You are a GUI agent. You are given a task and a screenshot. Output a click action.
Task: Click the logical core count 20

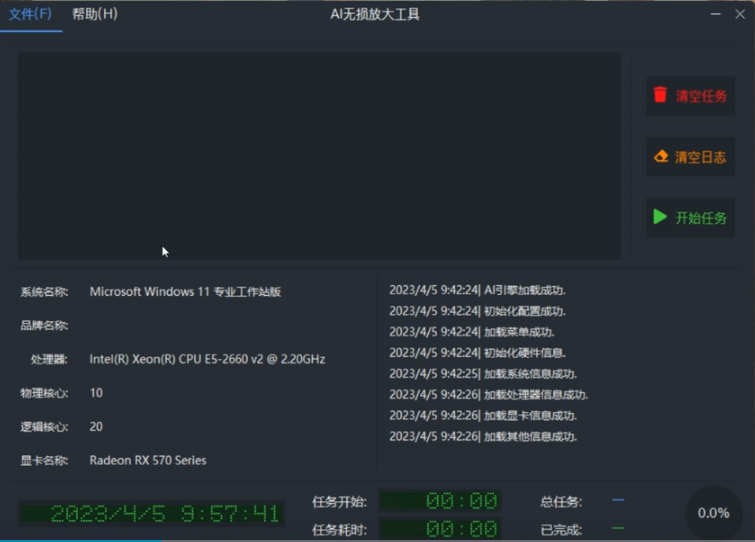(x=96, y=426)
